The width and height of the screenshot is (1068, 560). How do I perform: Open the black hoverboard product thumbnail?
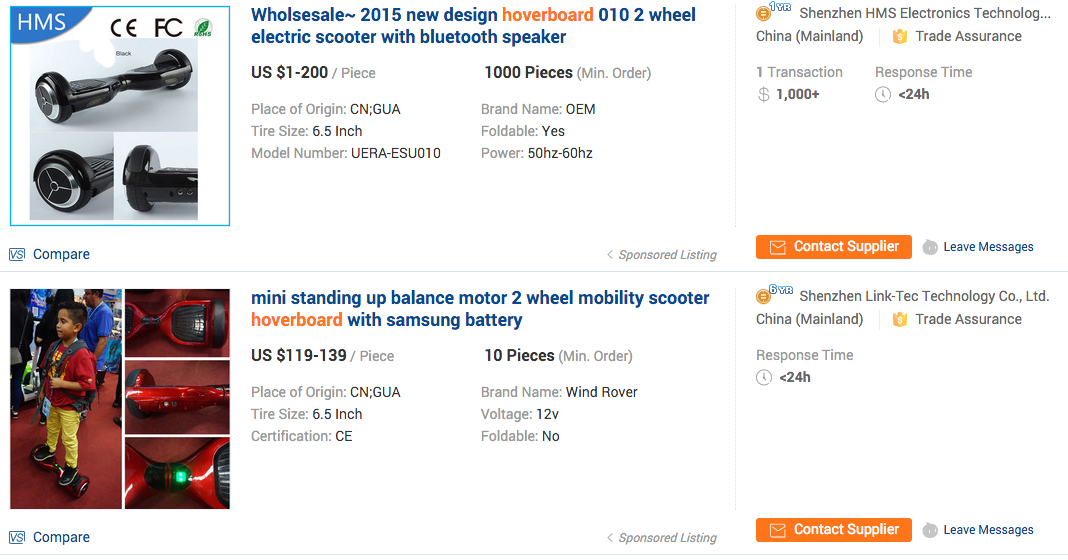coord(120,116)
